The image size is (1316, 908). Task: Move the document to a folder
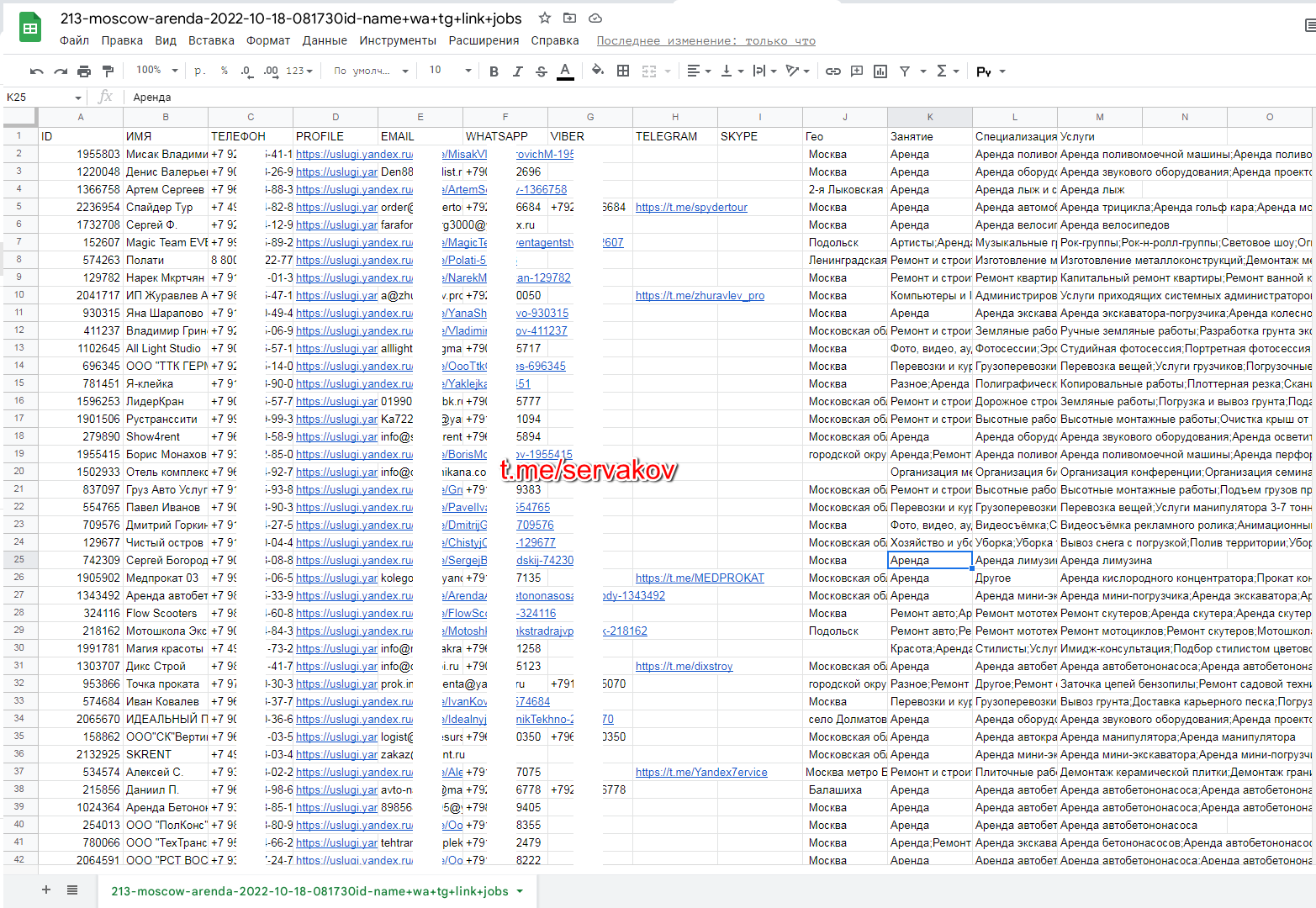pyautogui.click(x=569, y=18)
